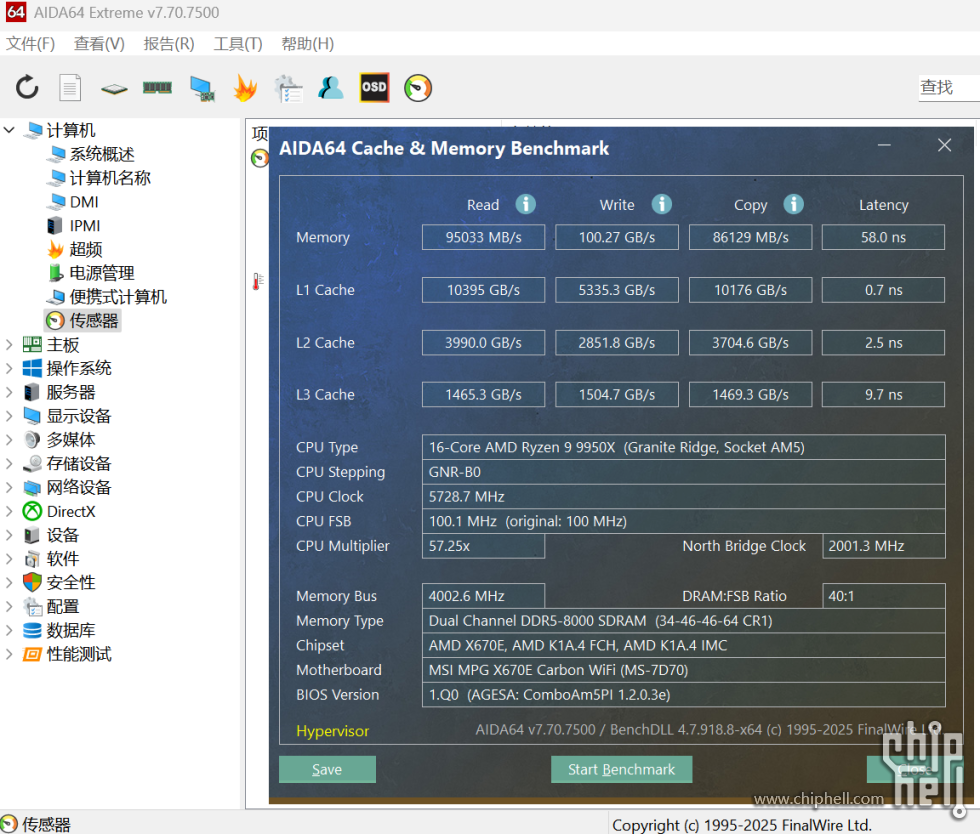Click the Memory Type DDR5-8000 field
Screen dimensions: 980x834
684,621
